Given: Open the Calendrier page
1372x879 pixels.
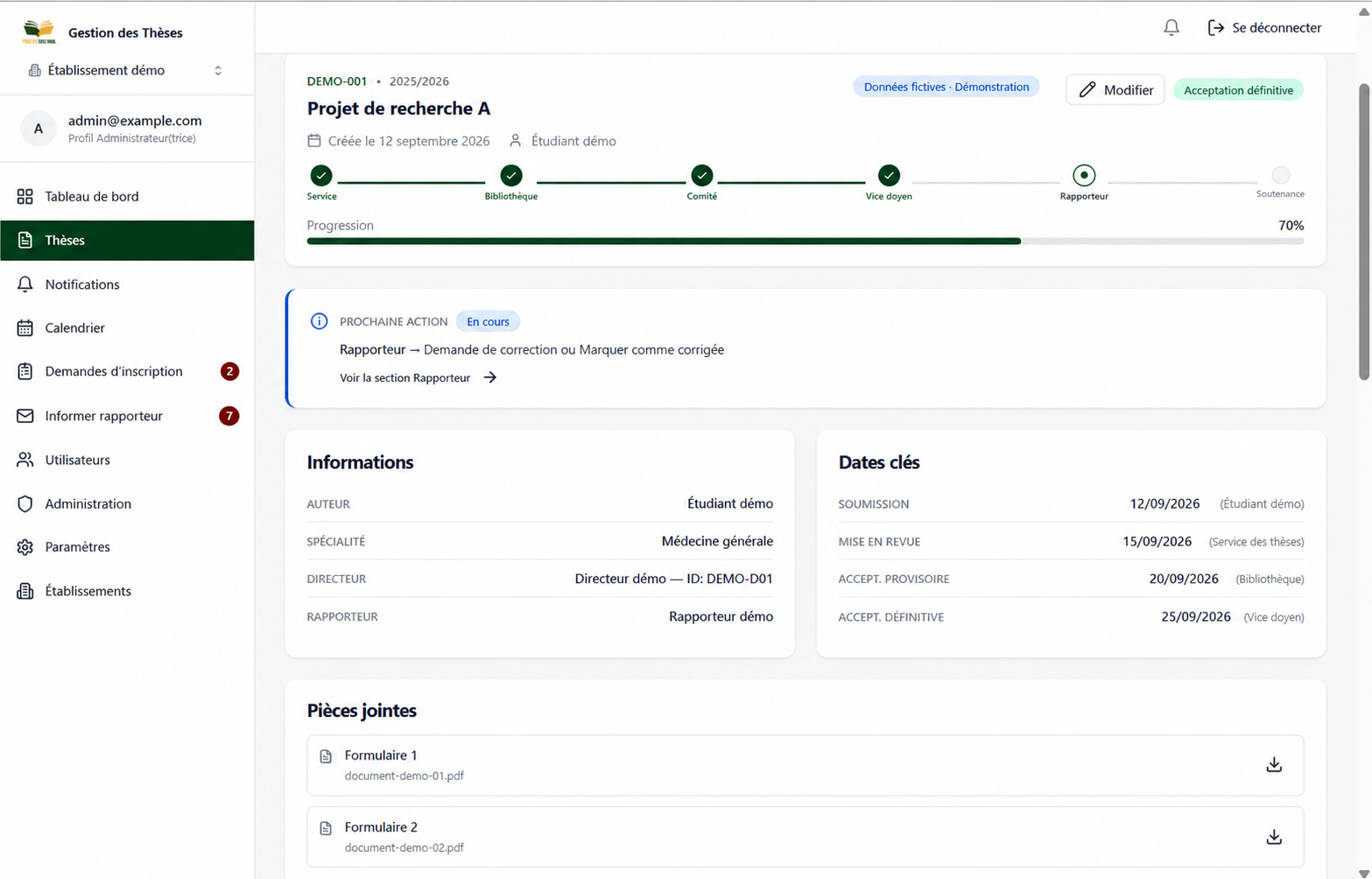Looking at the screenshot, I should [127, 328].
